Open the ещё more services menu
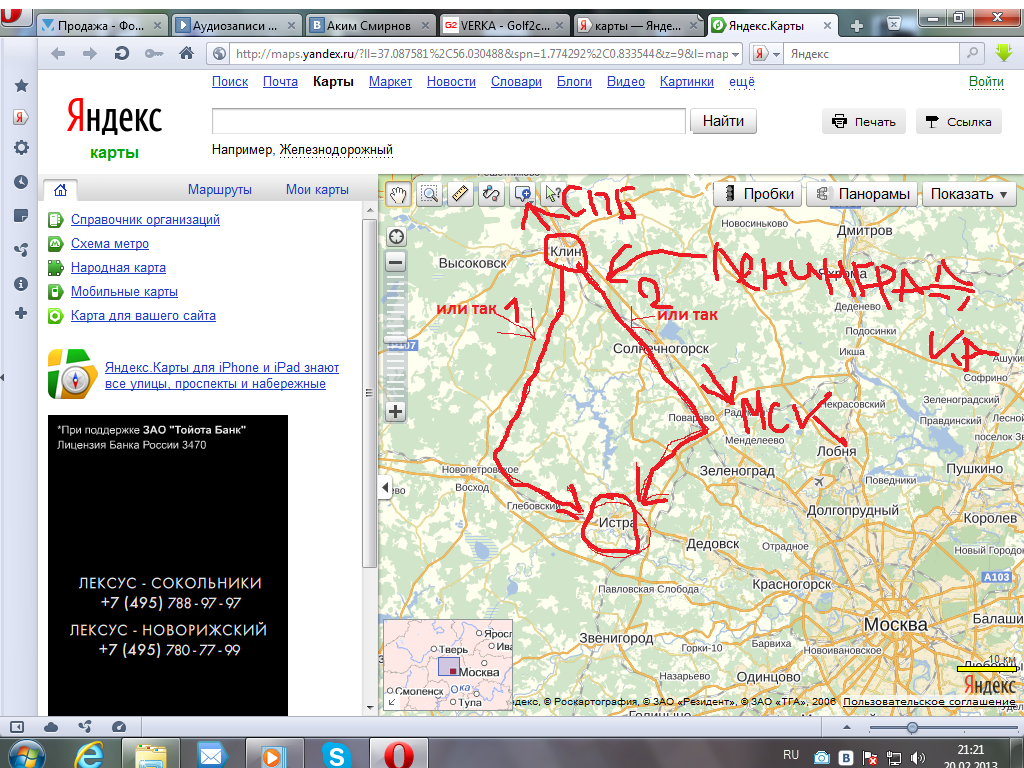This screenshot has width=1024, height=768. tap(741, 82)
